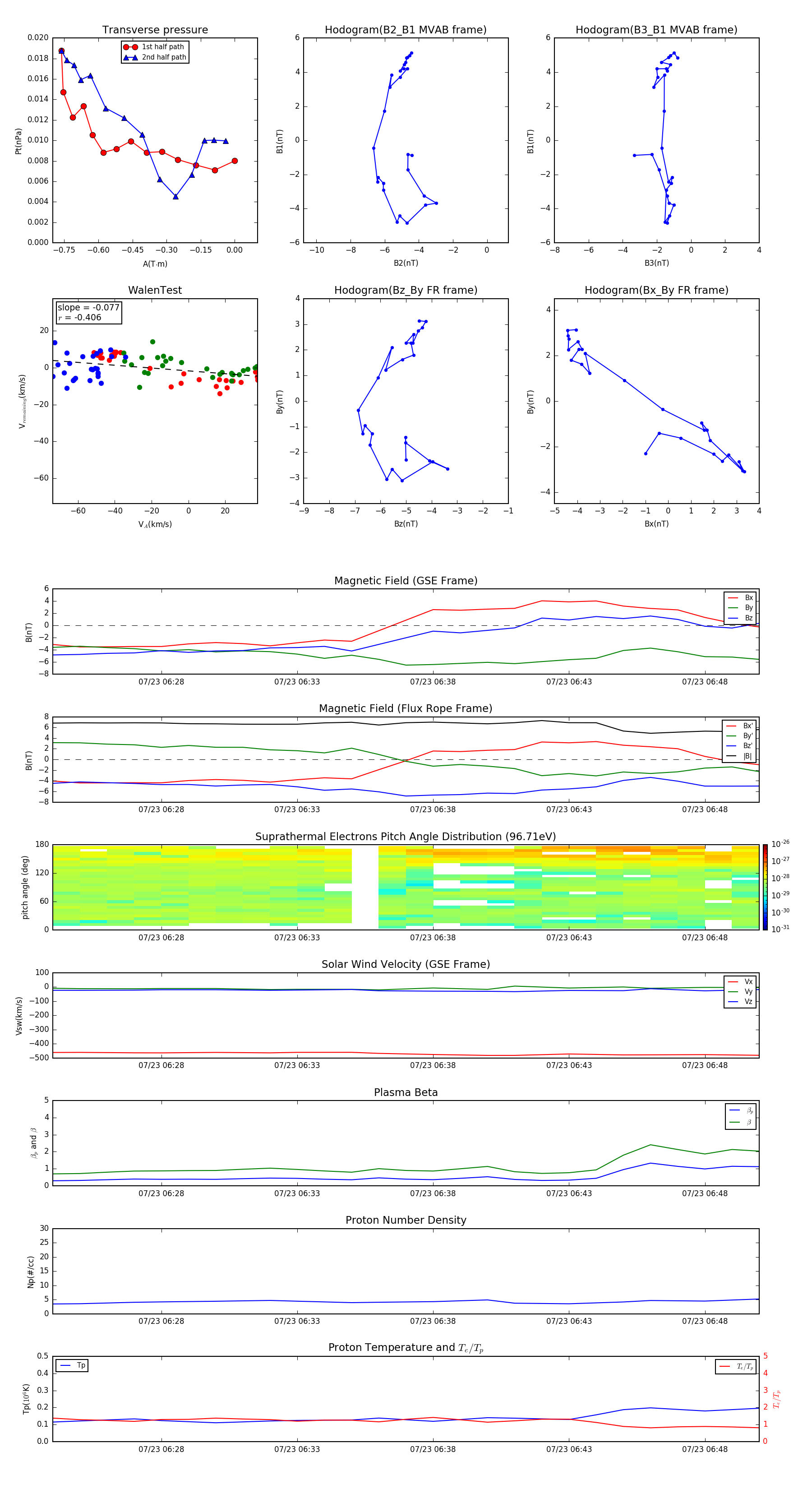Image resolution: width=812 pixels, height=1489 pixels.
Task: Click the 'Vz' legend entry
Action: point(740,1002)
